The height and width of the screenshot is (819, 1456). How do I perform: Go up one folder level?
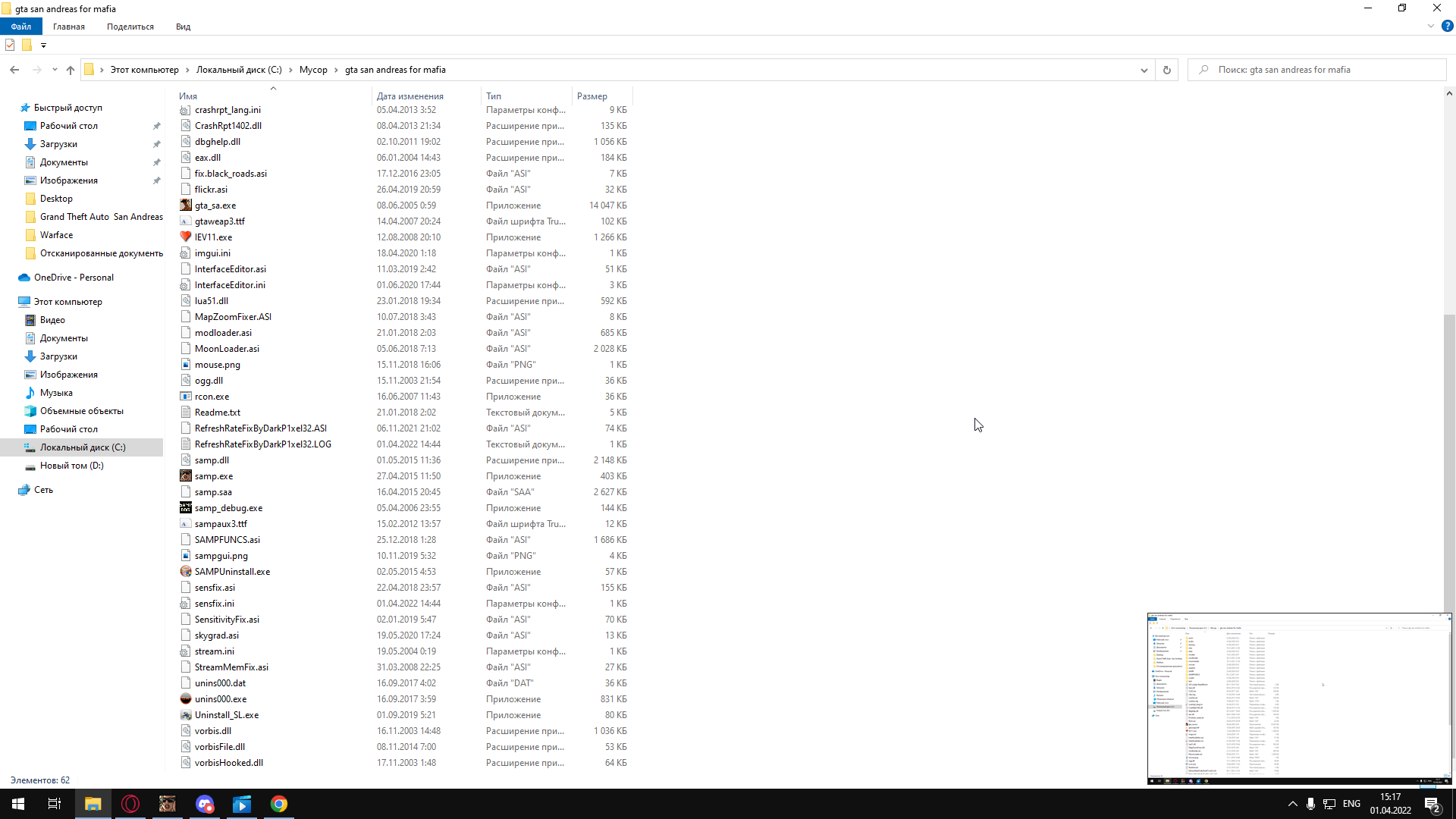(x=71, y=70)
